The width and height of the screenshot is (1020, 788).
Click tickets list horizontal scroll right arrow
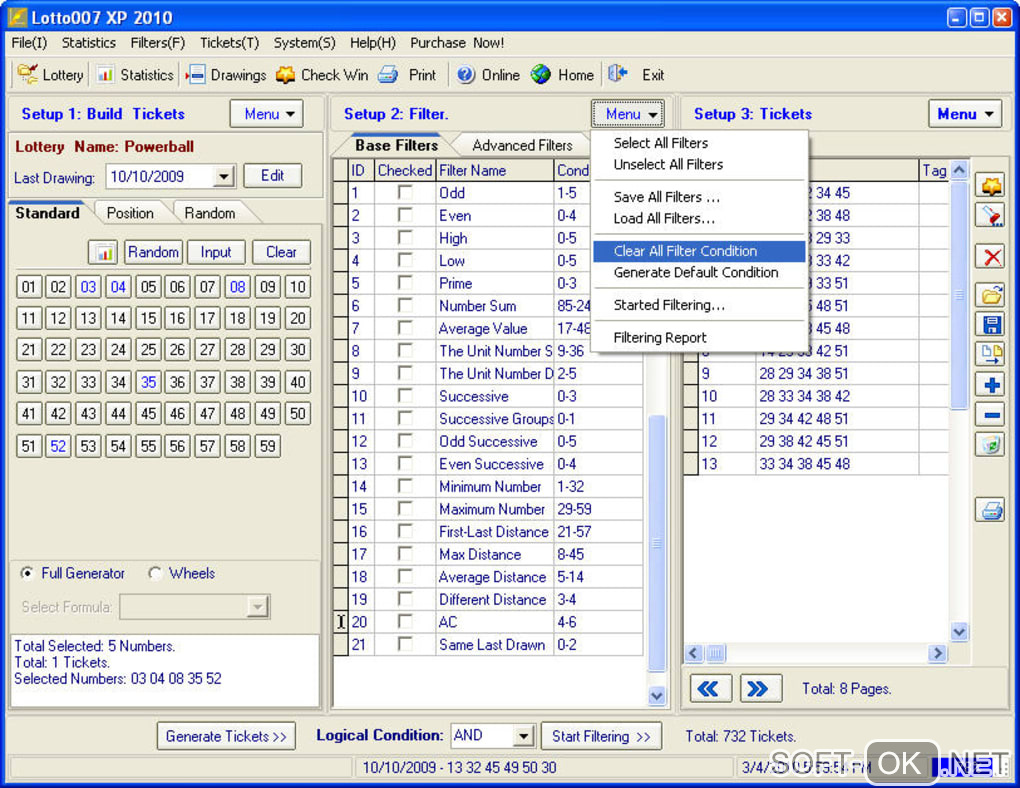click(x=937, y=653)
